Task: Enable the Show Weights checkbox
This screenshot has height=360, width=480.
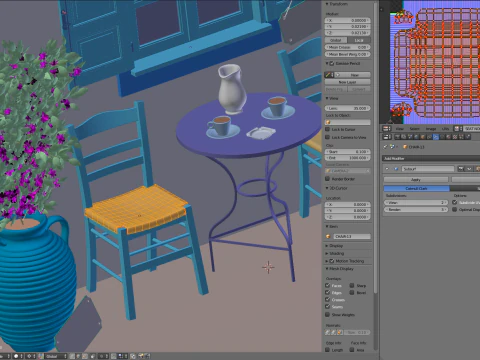Action: point(327,314)
